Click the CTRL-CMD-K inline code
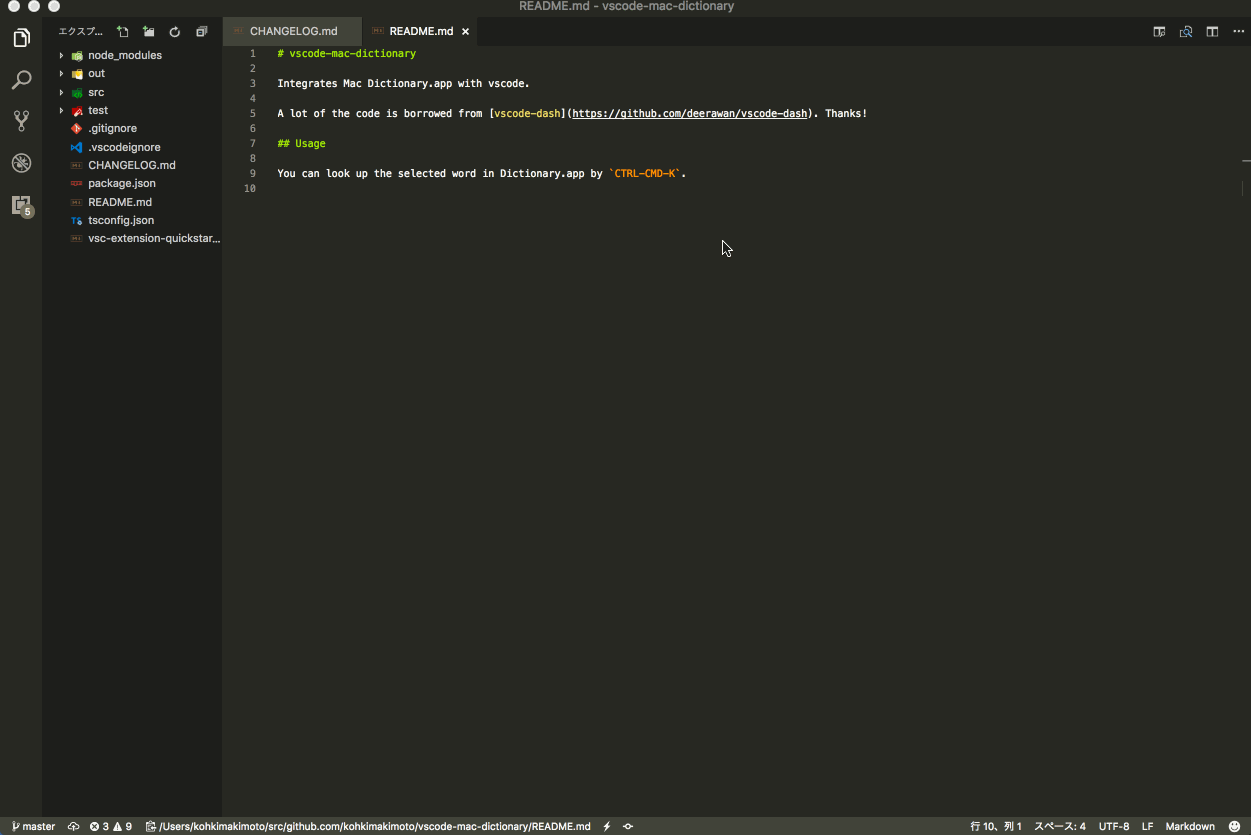1251x835 pixels. pos(645,173)
